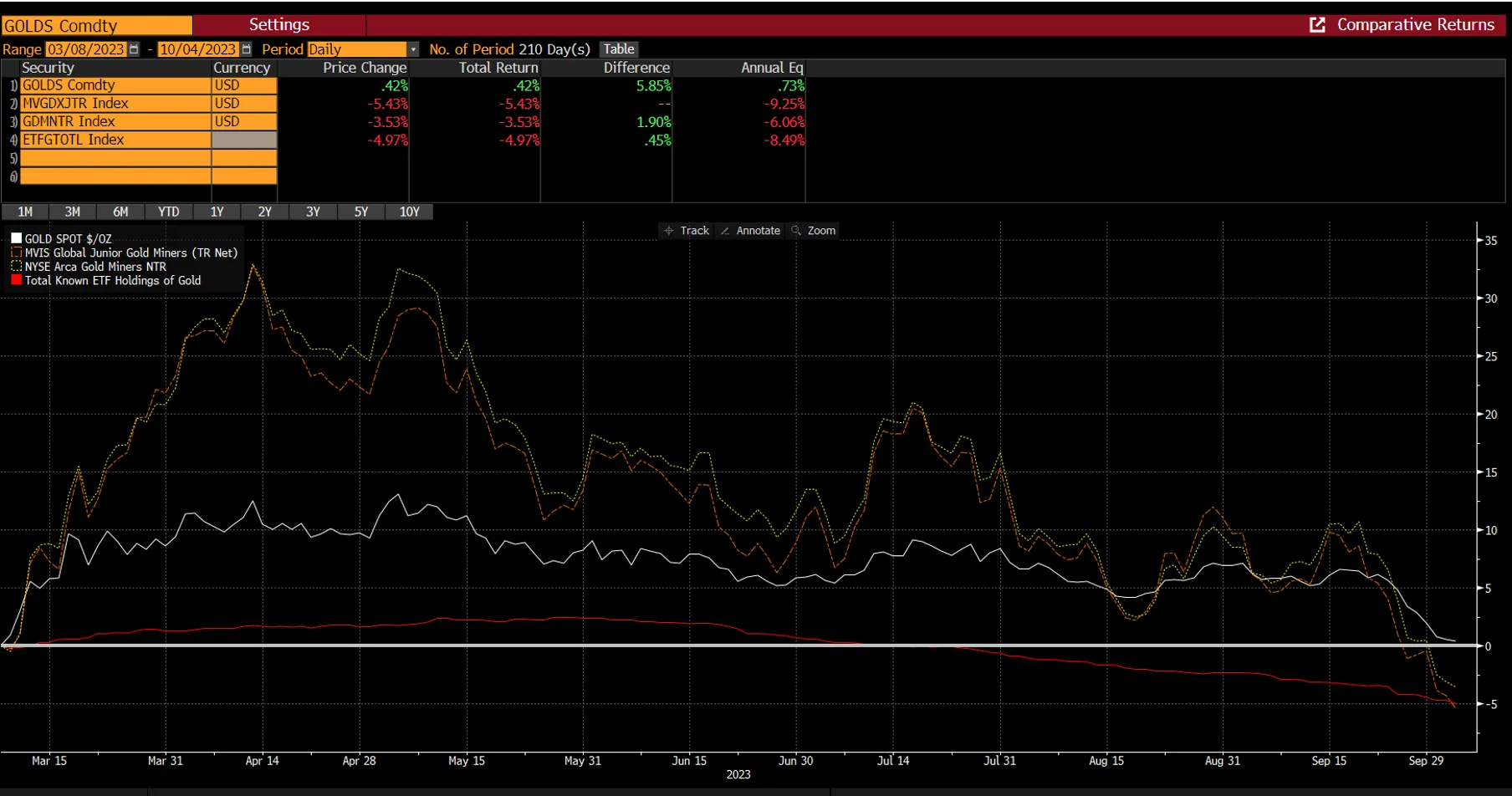
Task: Select the 3Y range tab
Action: coord(313,212)
